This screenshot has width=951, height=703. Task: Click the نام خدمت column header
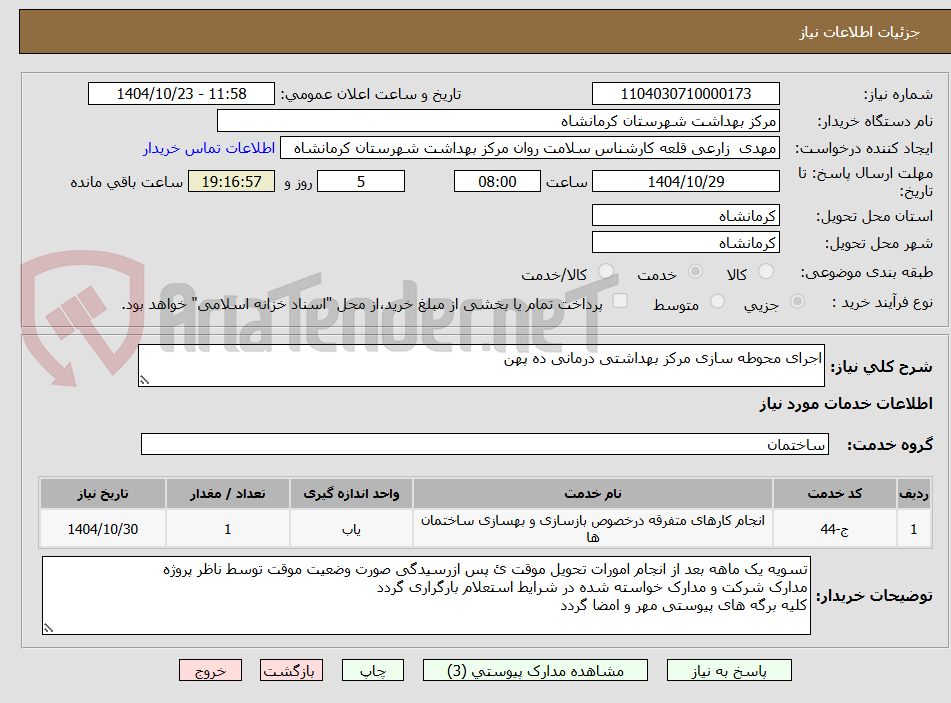point(593,493)
